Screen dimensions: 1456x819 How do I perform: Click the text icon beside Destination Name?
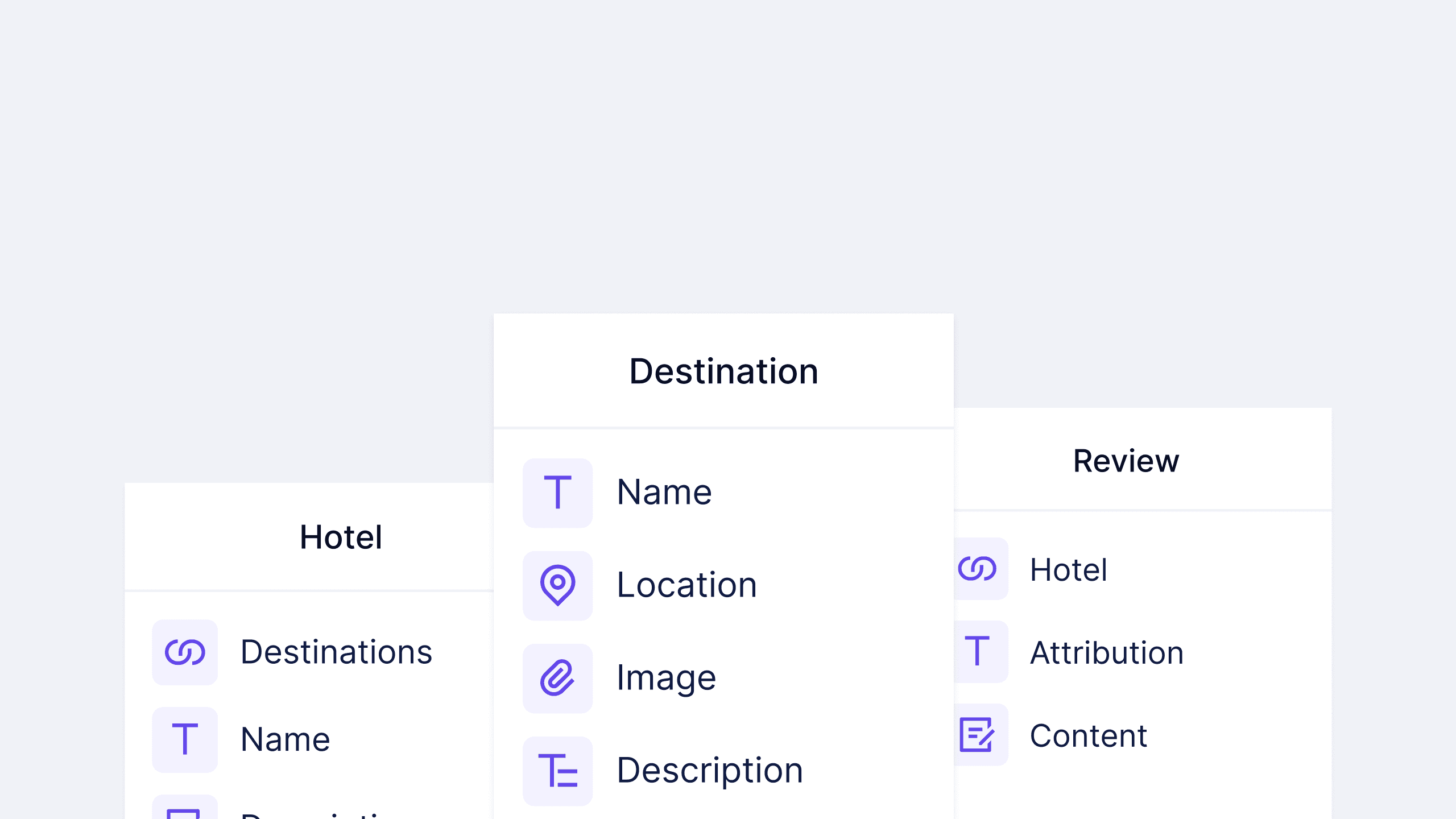pos(557,493)
